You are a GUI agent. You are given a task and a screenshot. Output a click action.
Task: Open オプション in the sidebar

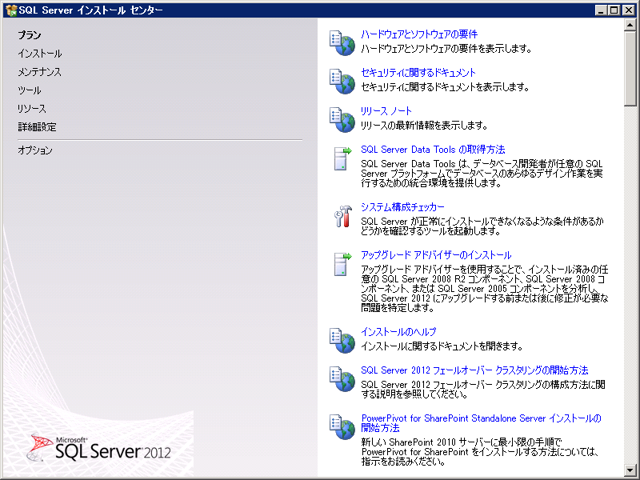[x=35, y=150]
